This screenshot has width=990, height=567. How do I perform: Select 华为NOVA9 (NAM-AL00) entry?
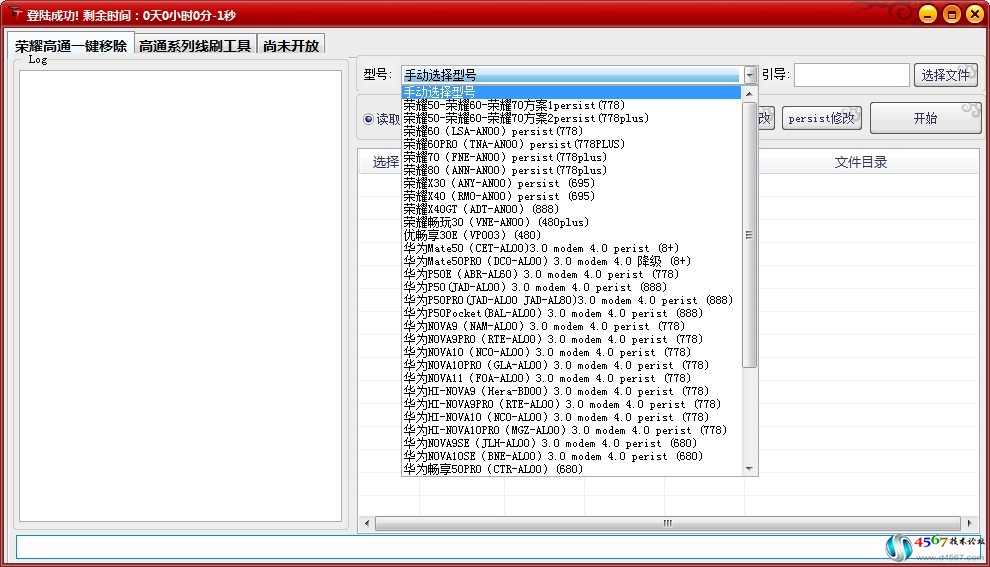click(x=571, y=326)
